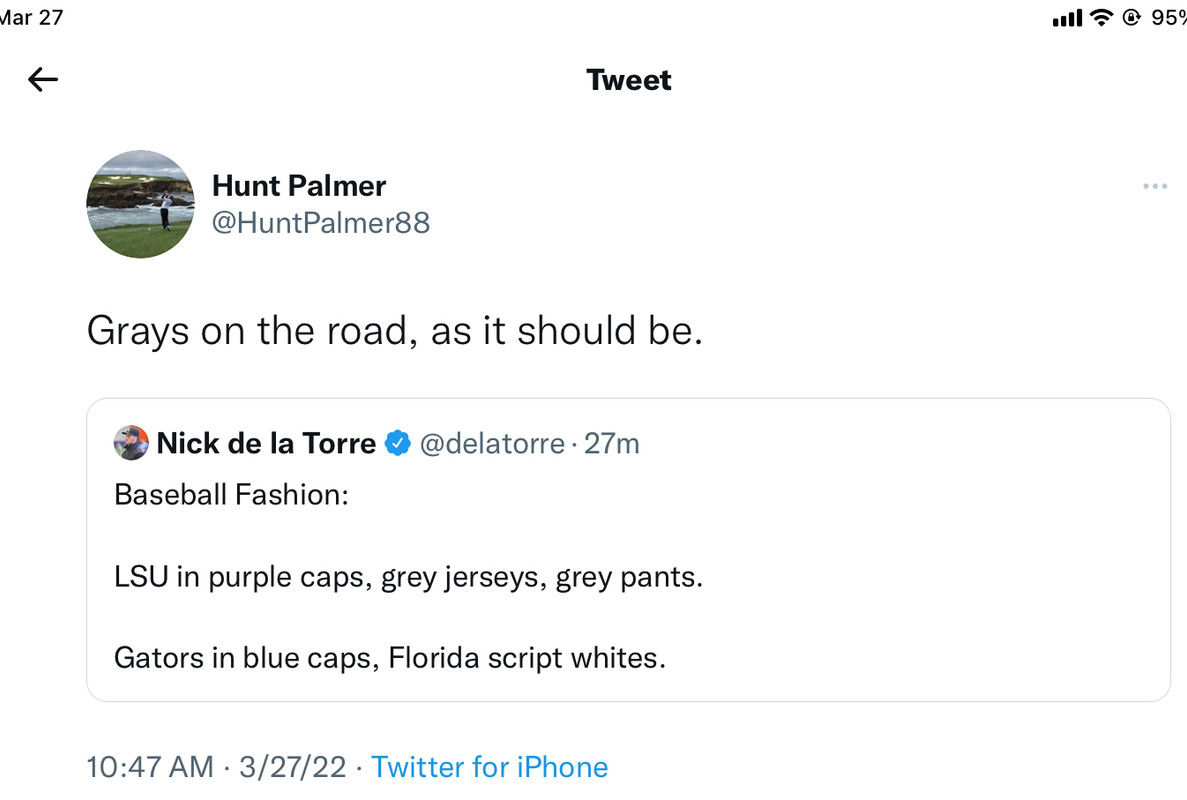1187x800 pixels.
Task: Click the @delatorre handle
Action: [x=492, y=443]
